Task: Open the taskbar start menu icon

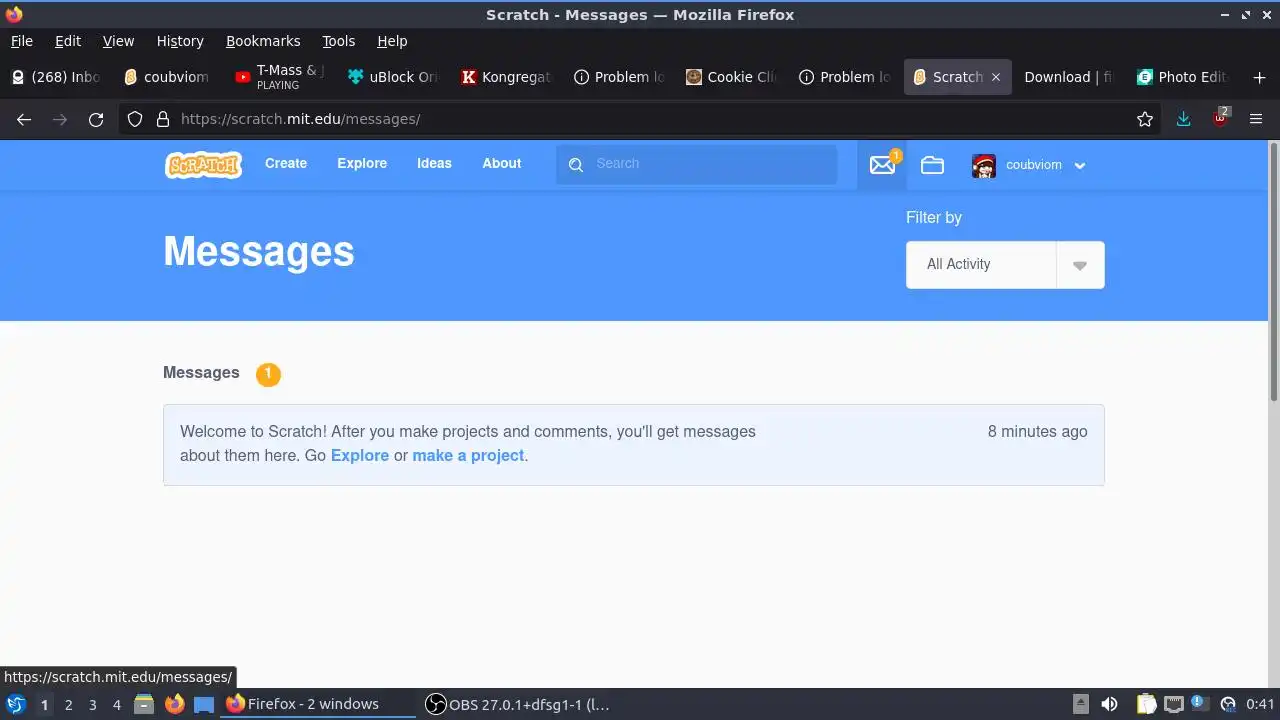Action: click(15, 704)
